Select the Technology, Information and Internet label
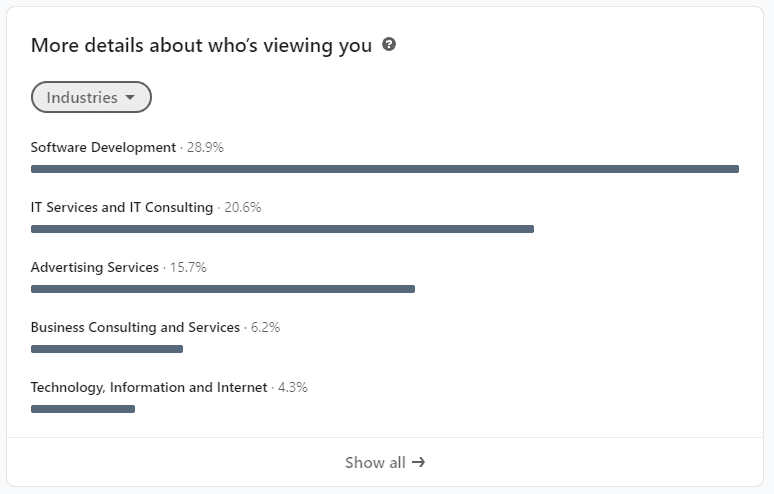This screenshot has height=494, width=774. click(x=149, y=387)
